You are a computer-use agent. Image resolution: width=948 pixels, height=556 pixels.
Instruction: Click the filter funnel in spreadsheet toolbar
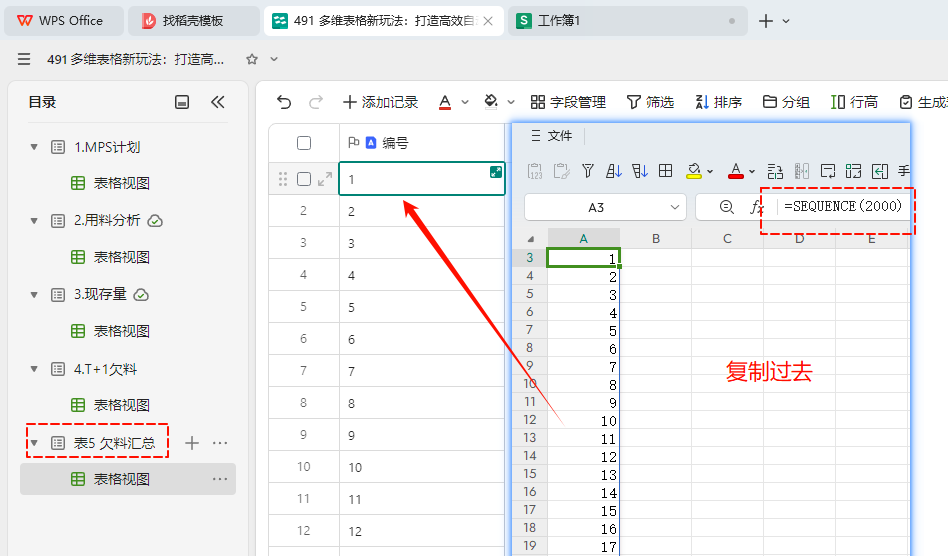(588, 172)
